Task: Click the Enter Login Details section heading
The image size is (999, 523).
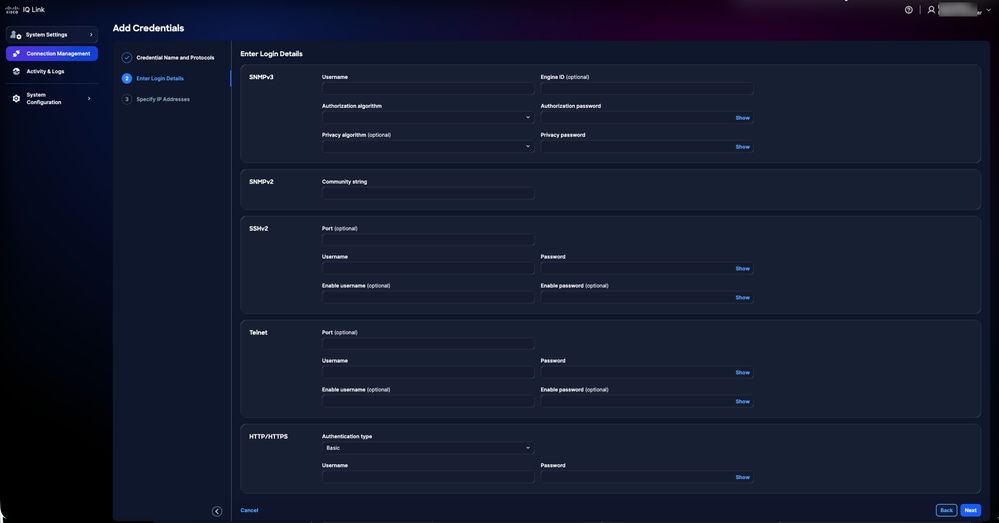Action: tap(271, 54)
